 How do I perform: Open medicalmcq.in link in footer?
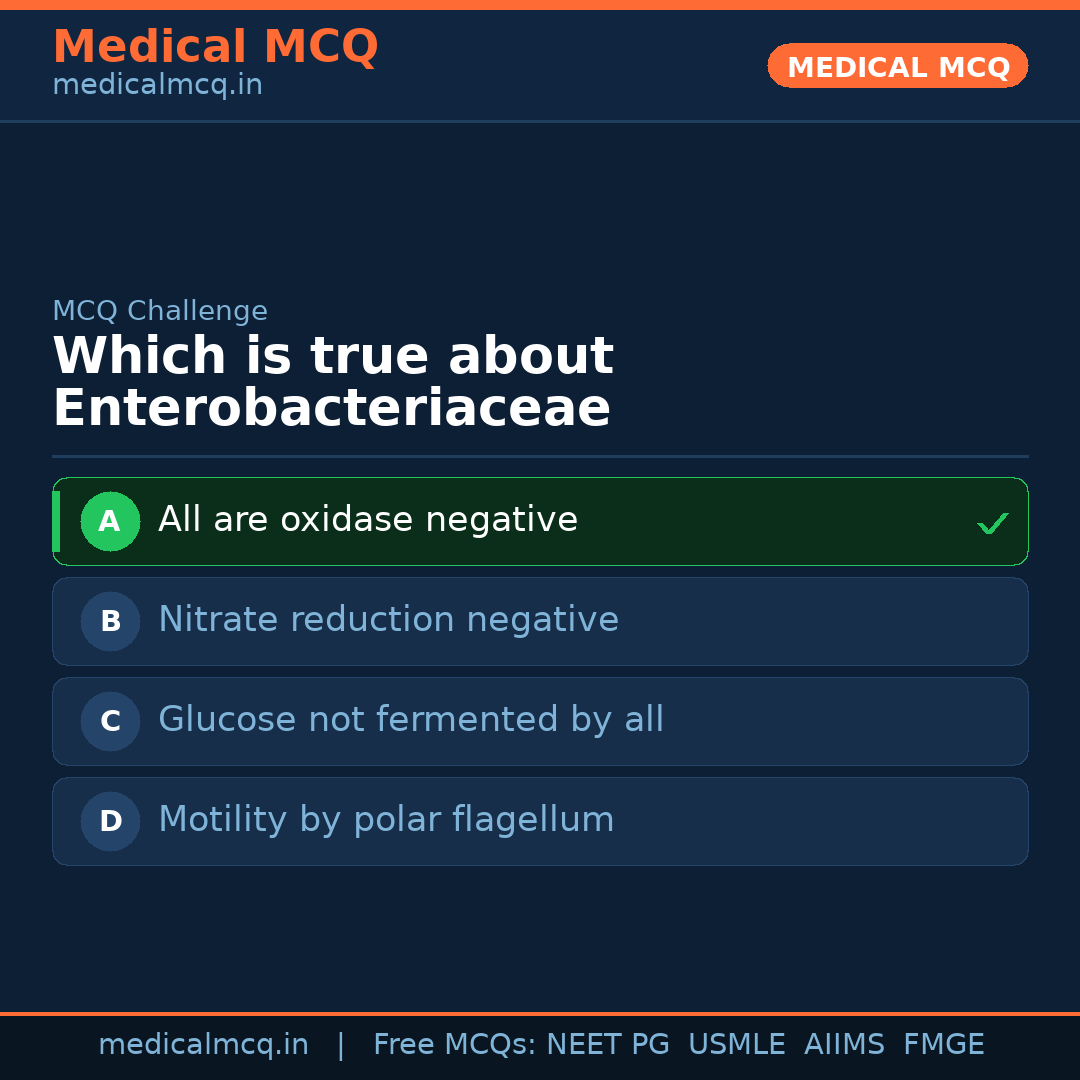203,1045
